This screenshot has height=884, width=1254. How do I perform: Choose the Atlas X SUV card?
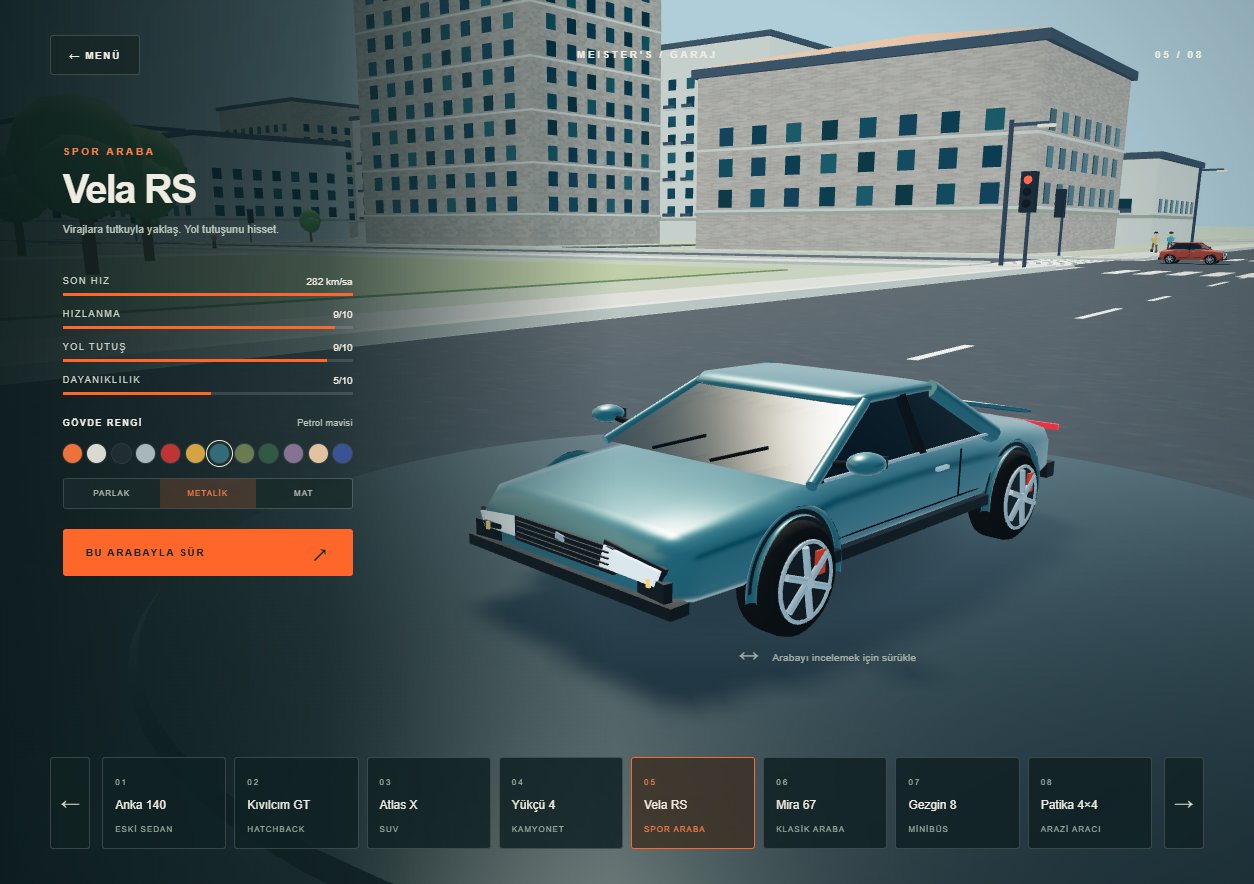pyautogui.click(x=429, y=803)
